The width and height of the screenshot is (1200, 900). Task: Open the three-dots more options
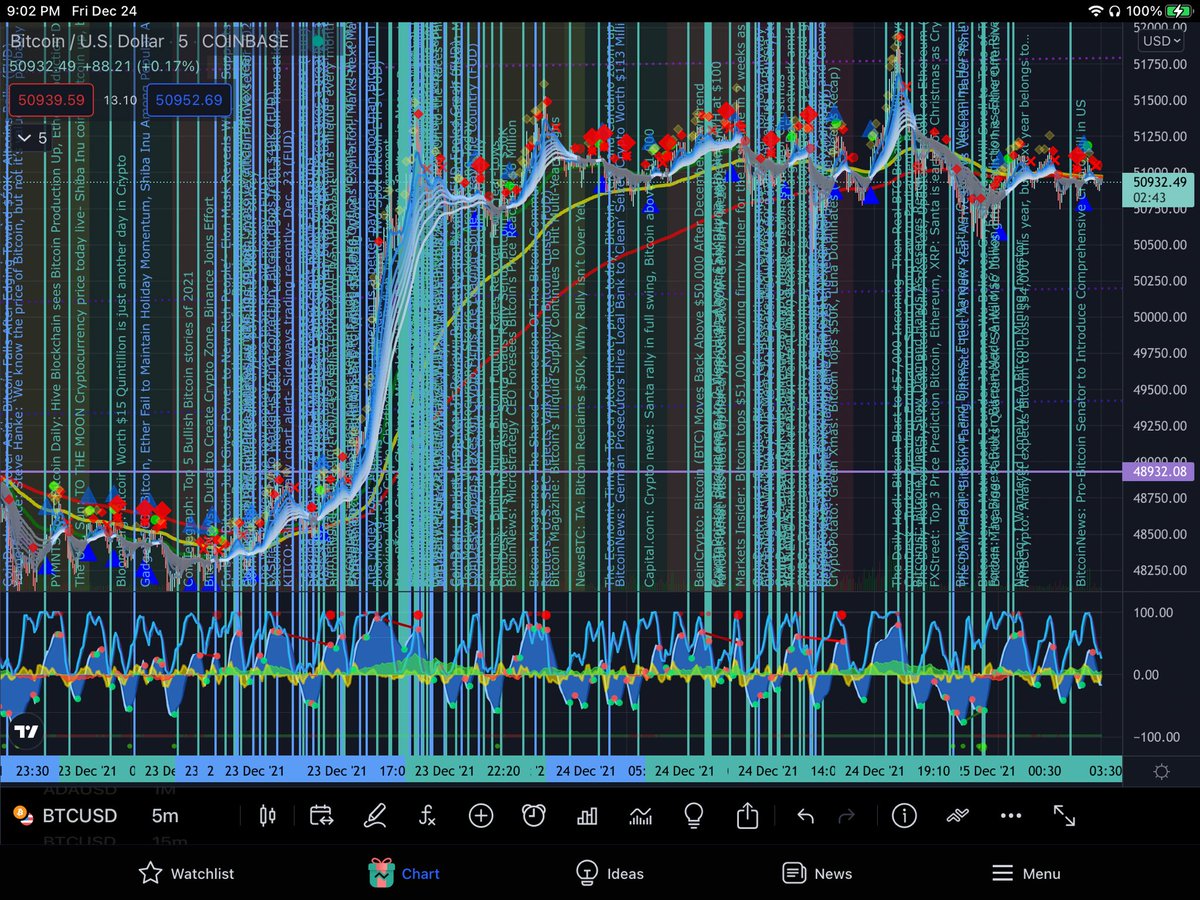point(1011,816)
